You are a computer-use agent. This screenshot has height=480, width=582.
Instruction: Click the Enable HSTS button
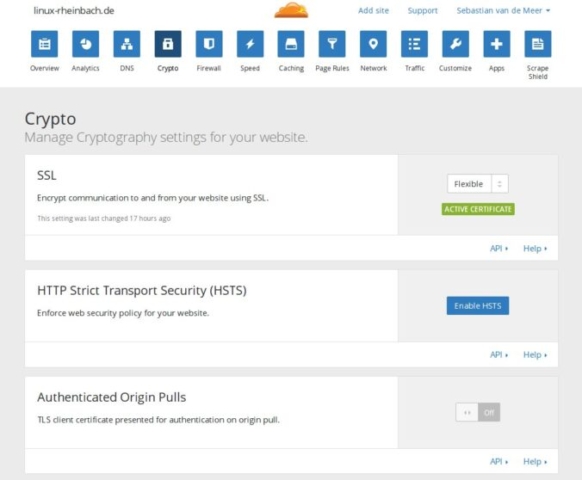click(x=478, y=306)
